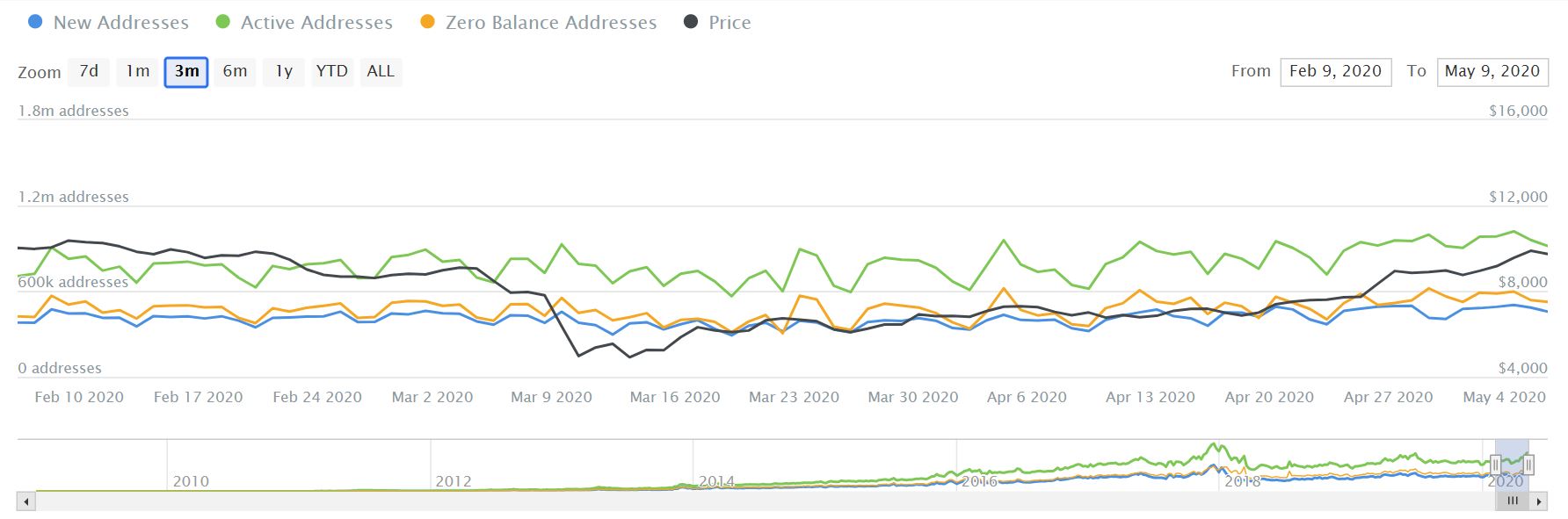Switch zoom to 1y
The height and width of the screenshot is (519, 1568).
pos(283,71)
